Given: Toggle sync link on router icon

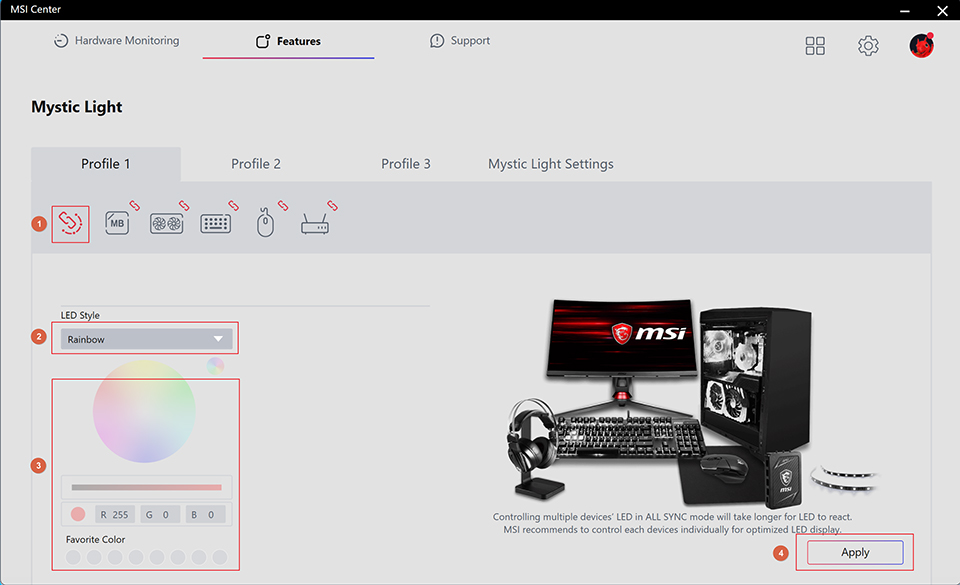Looking at the screenshot, I should [x=332, y=206].
